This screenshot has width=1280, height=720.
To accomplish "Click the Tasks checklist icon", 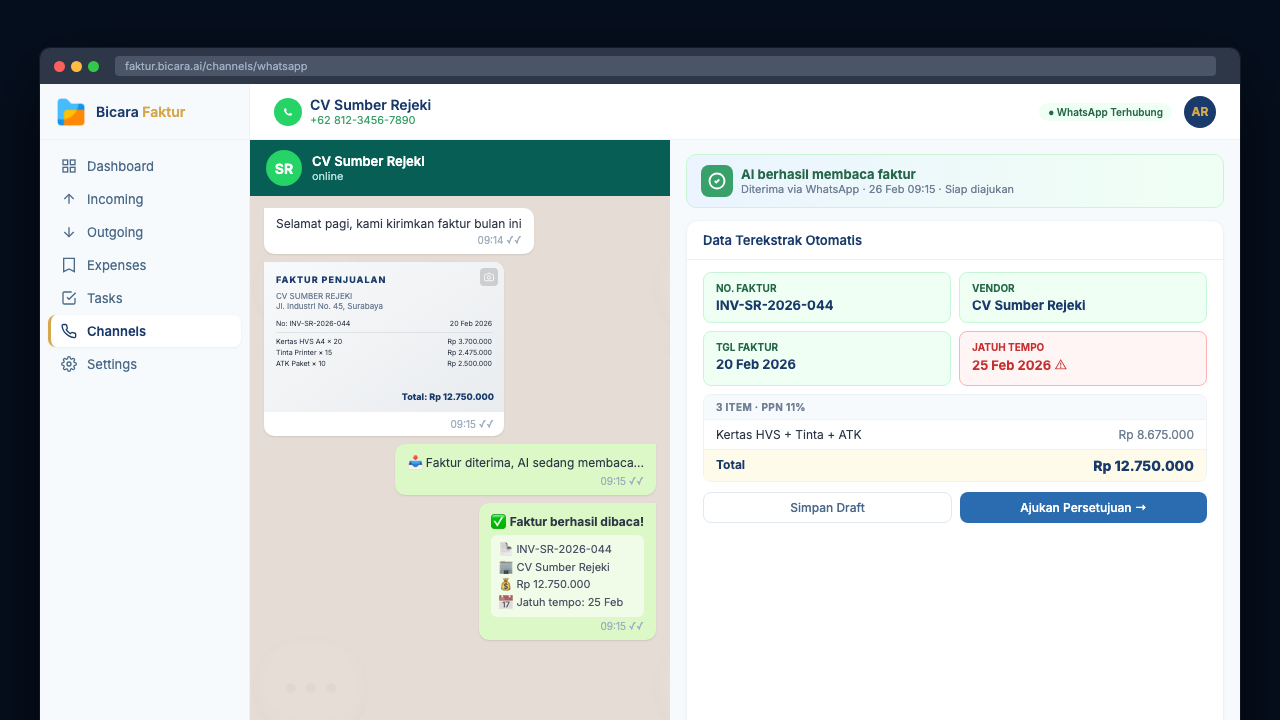I will [x=69, y=298].
